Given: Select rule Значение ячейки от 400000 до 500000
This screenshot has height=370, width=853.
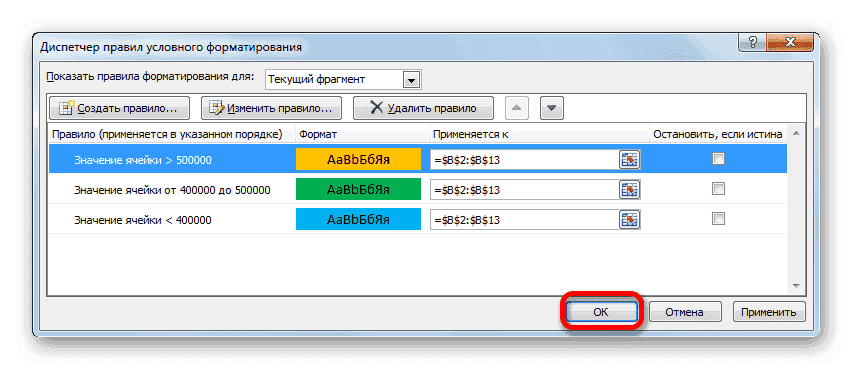Looking at the screenshot, I should [x=172, y=190].
